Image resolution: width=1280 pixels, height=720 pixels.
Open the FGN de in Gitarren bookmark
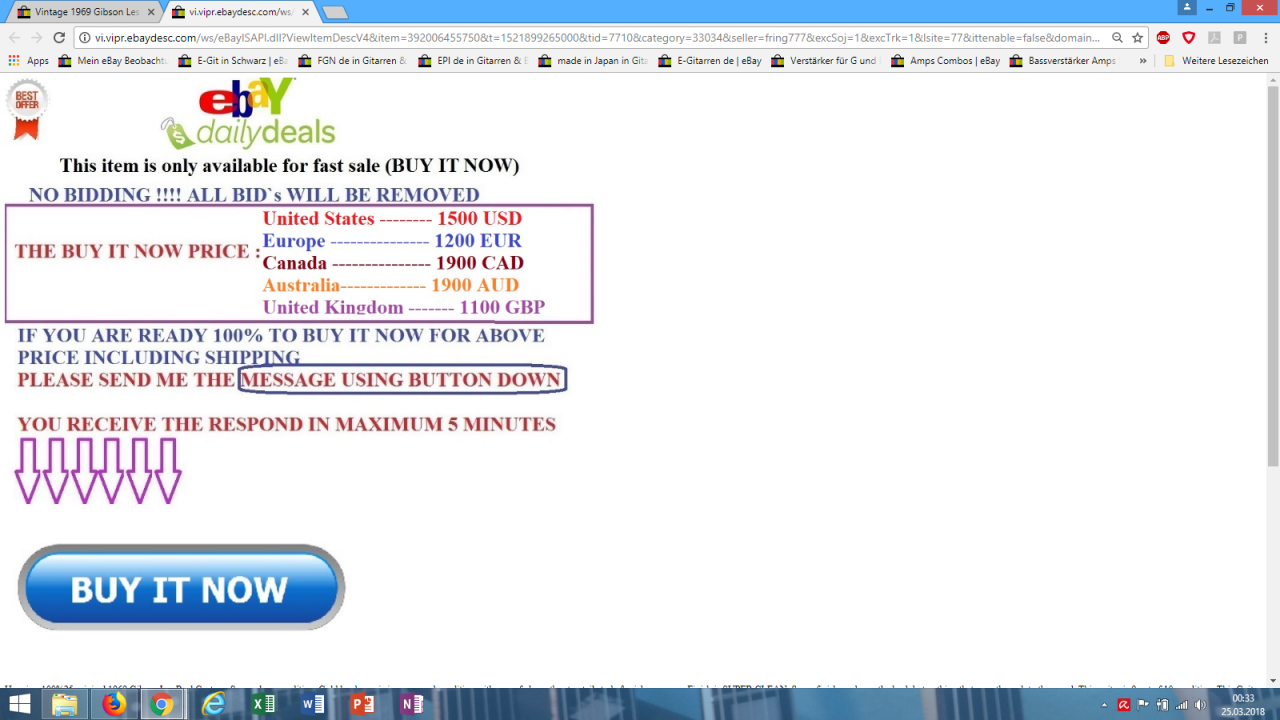coord(352,61)
